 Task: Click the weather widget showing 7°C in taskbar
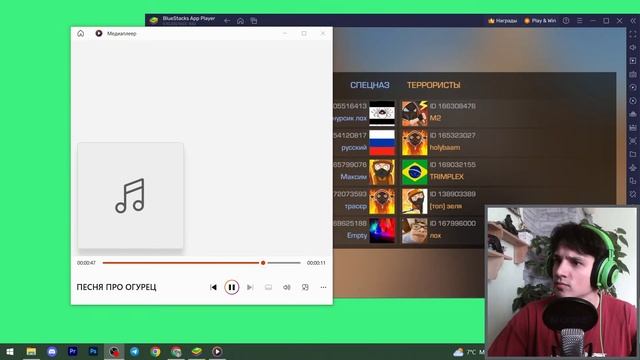click(x=468, y=352)
